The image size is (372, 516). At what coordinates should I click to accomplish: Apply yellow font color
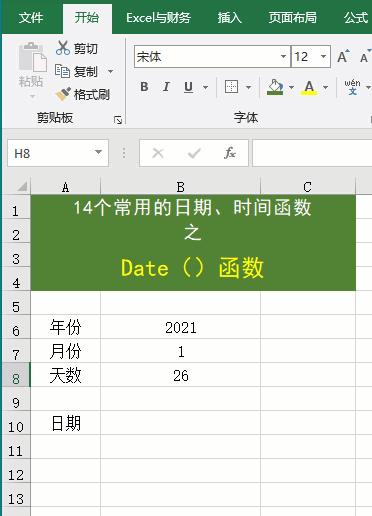pos(309,87)
